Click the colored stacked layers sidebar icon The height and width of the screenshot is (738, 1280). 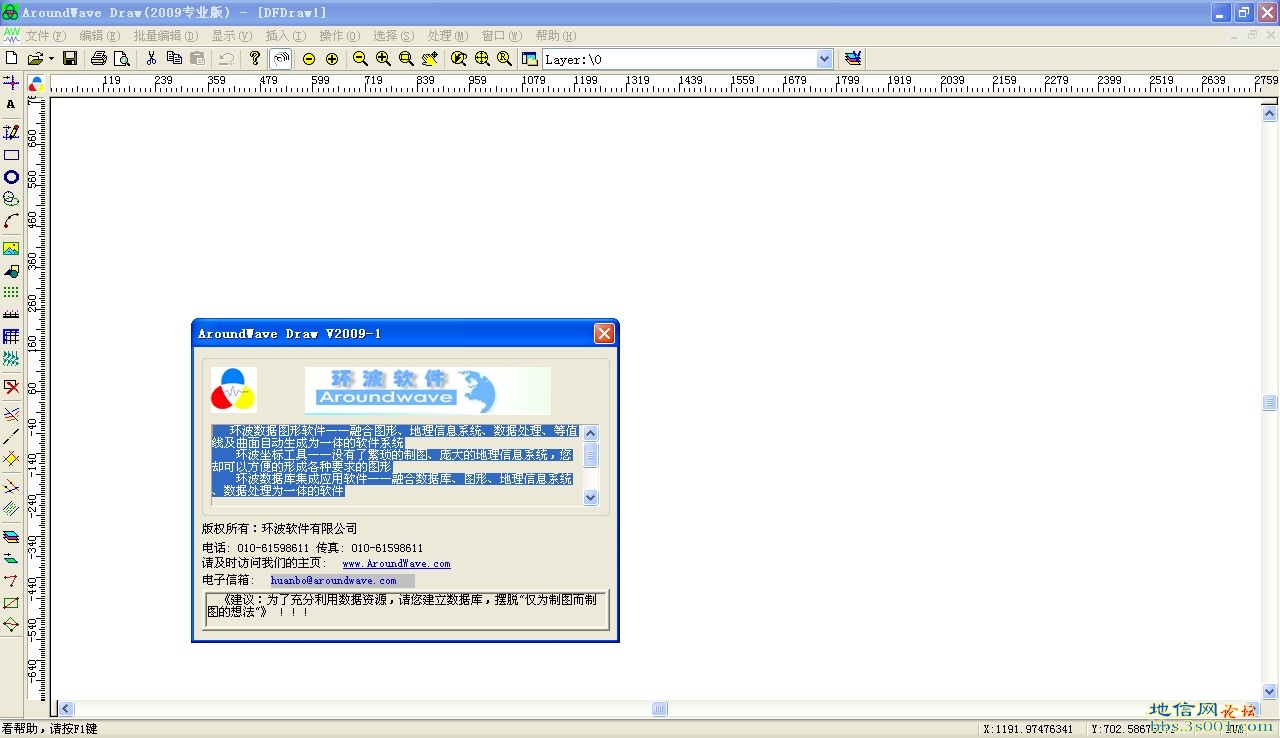[11, 536]
